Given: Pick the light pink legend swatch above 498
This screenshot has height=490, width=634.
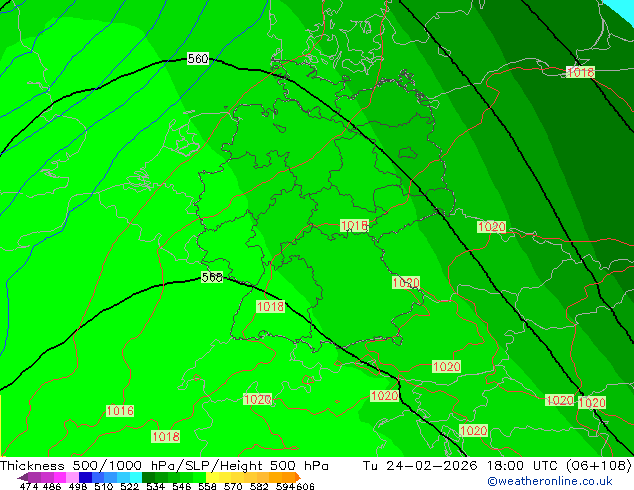Looking at the screenshot, I should pos(72,477).
